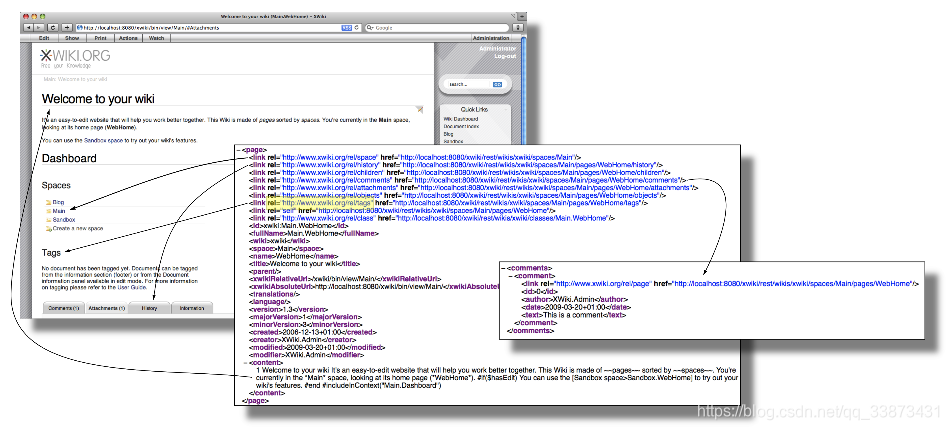Click the 'Welcome to your wiki' heading
Viewport: 949px width, 430px height.
98,98
